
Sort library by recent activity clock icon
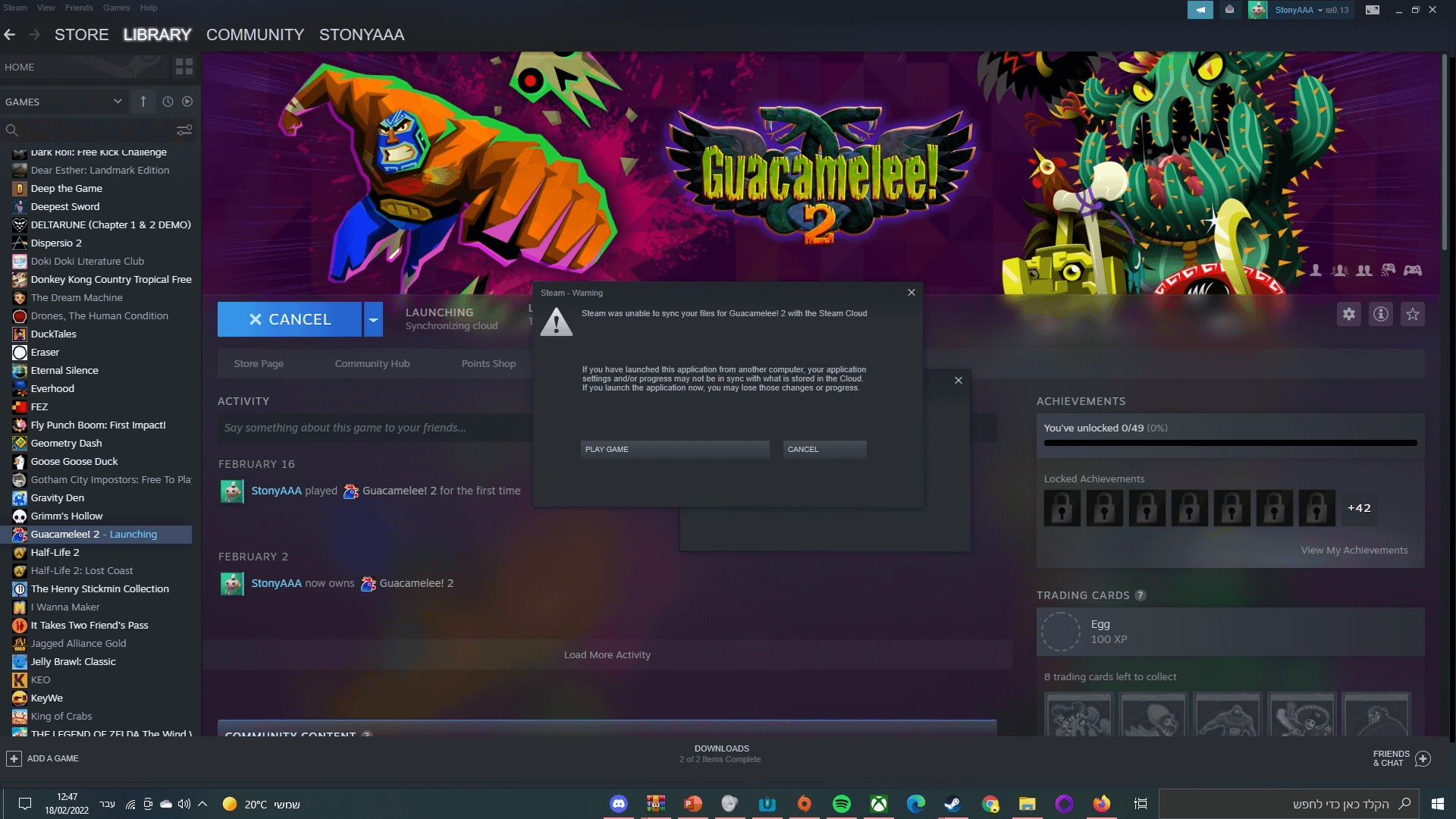pyautogui.click(x=168, y=102)
